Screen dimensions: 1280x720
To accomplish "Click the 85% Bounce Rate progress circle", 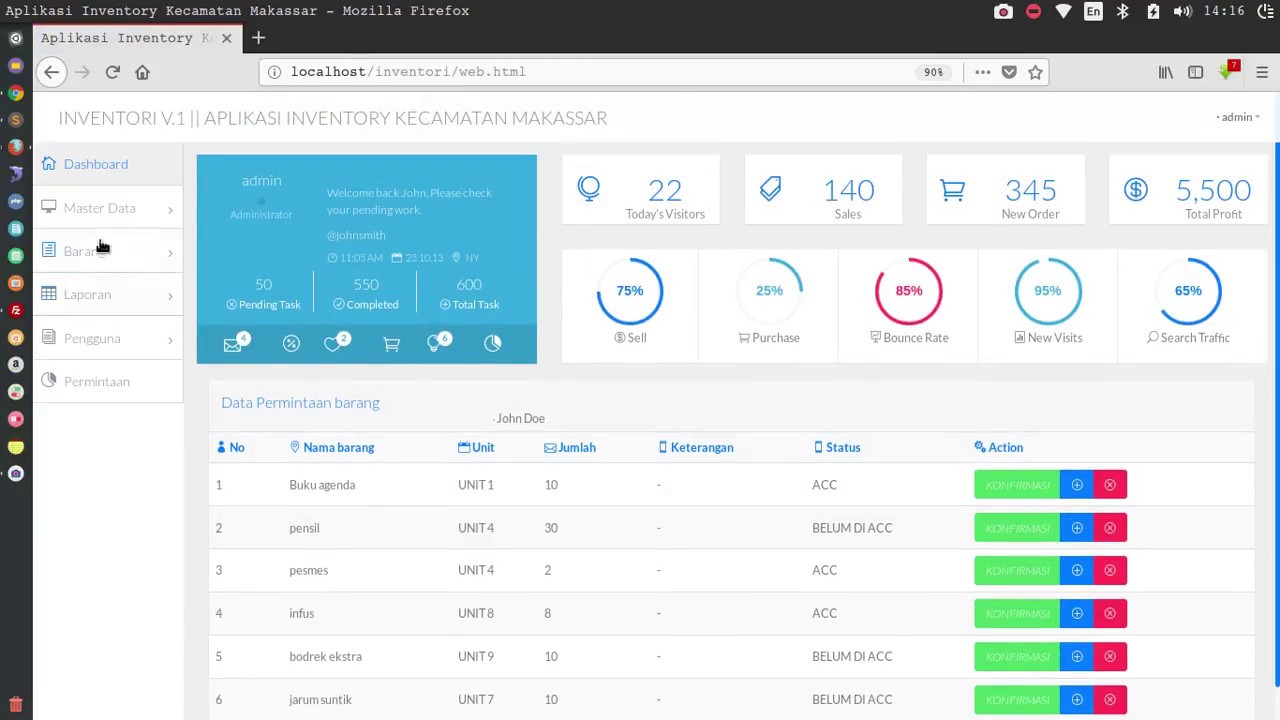I will pyautogui.click(x=908, y=291).
